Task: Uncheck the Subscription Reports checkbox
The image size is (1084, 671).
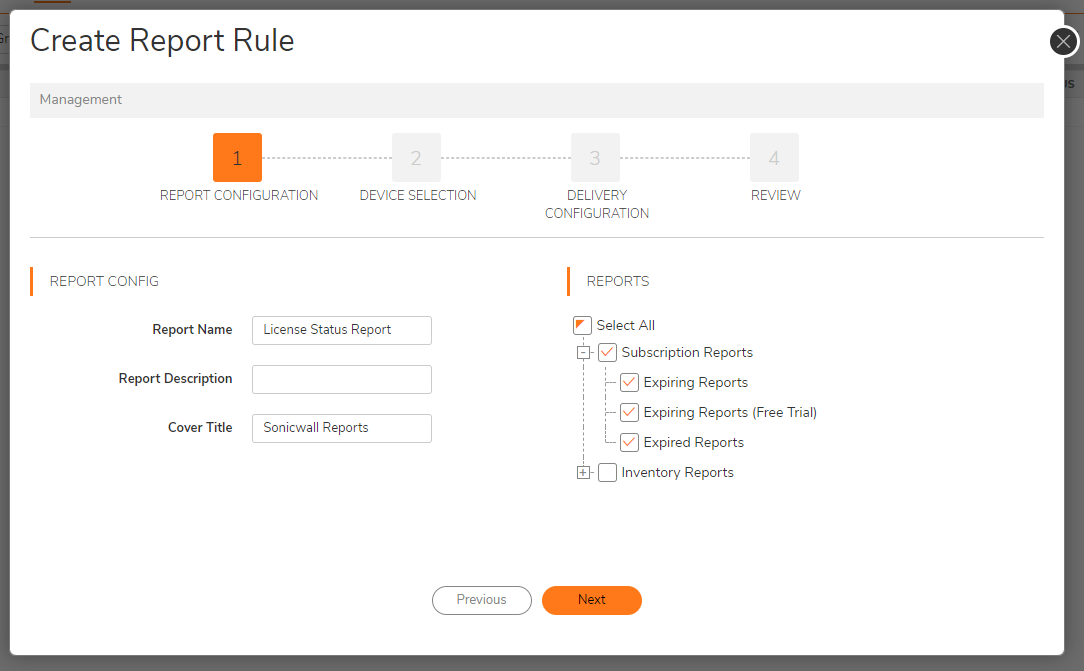Action: click(607, 353)
